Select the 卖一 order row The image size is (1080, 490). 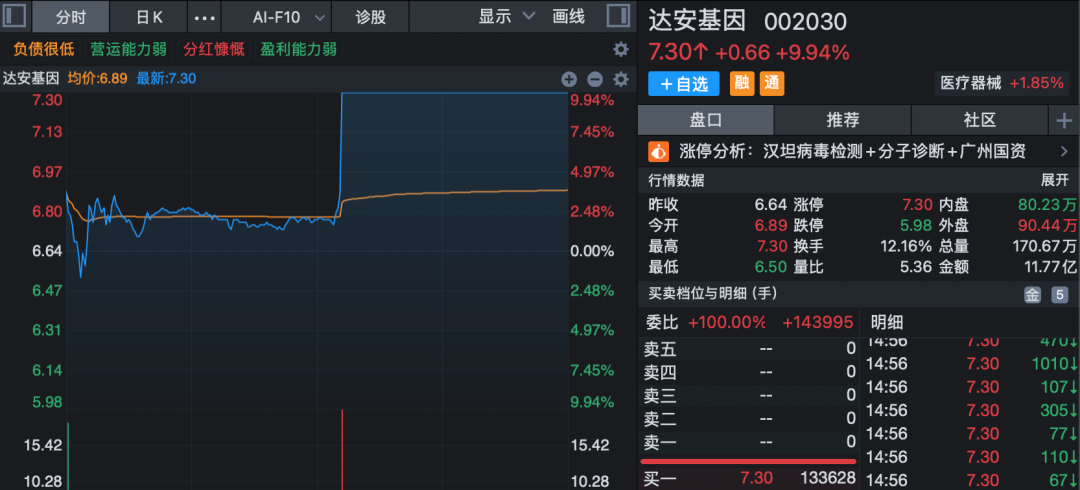coord(749,441)
